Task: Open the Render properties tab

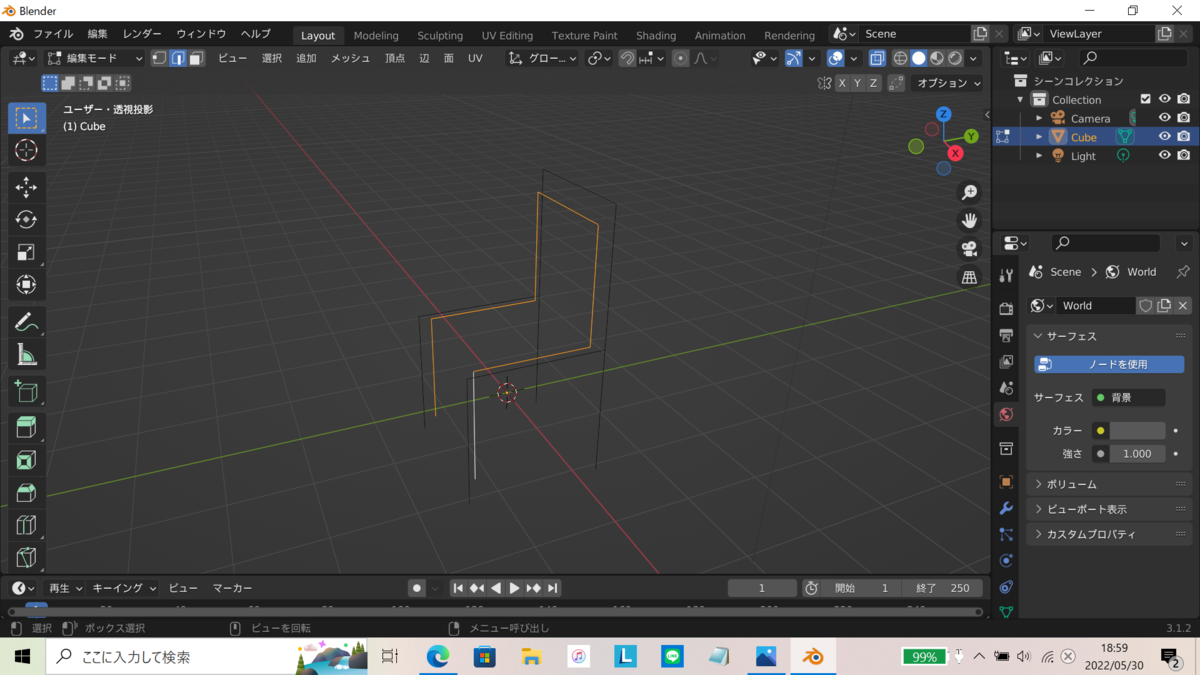Action: coord(1006,309)
